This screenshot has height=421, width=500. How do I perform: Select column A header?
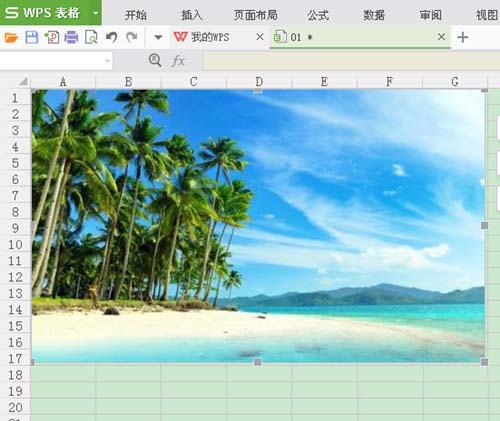(x=63, y=82)
